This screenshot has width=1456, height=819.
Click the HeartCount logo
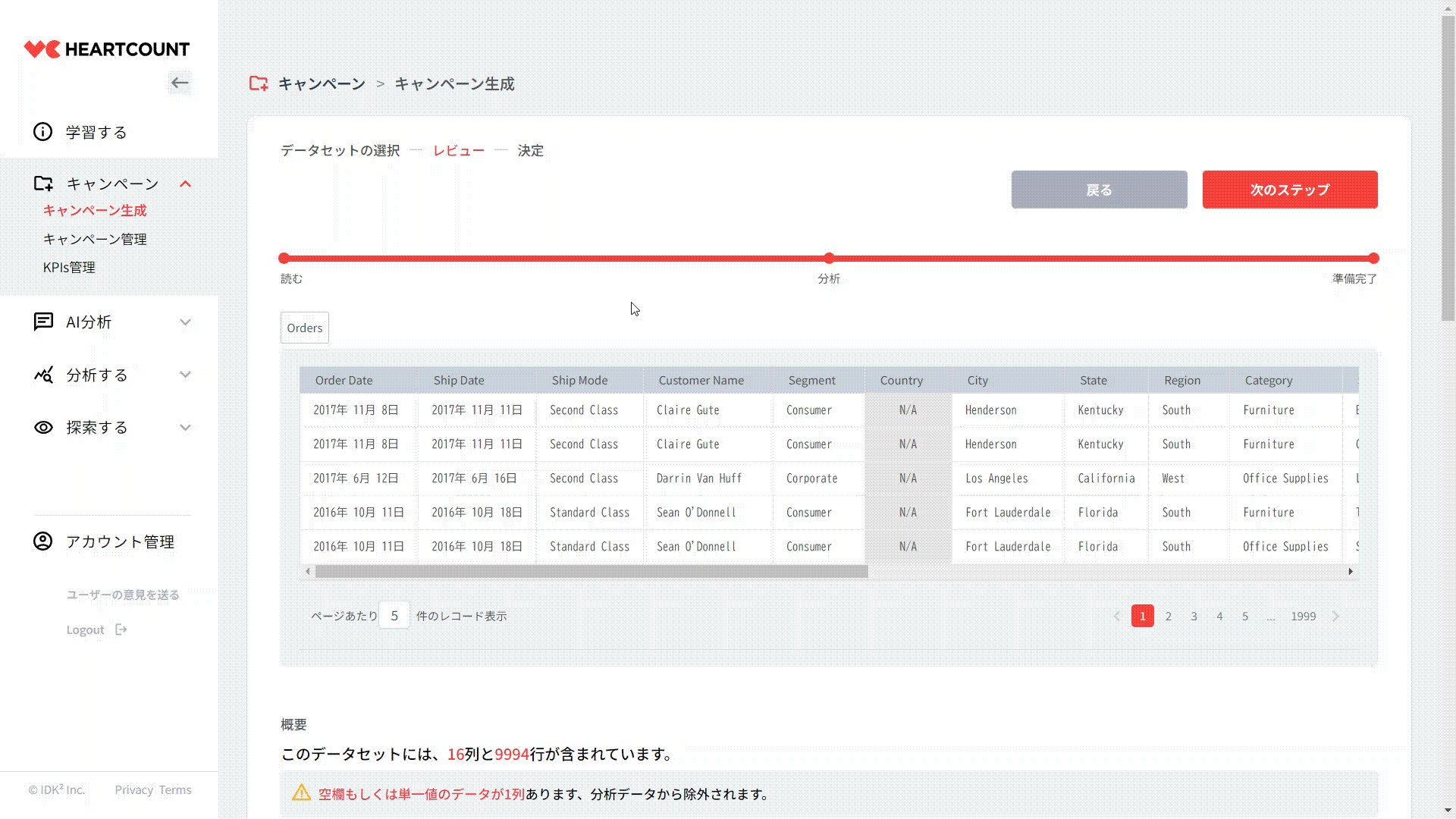tap(107, 49)
